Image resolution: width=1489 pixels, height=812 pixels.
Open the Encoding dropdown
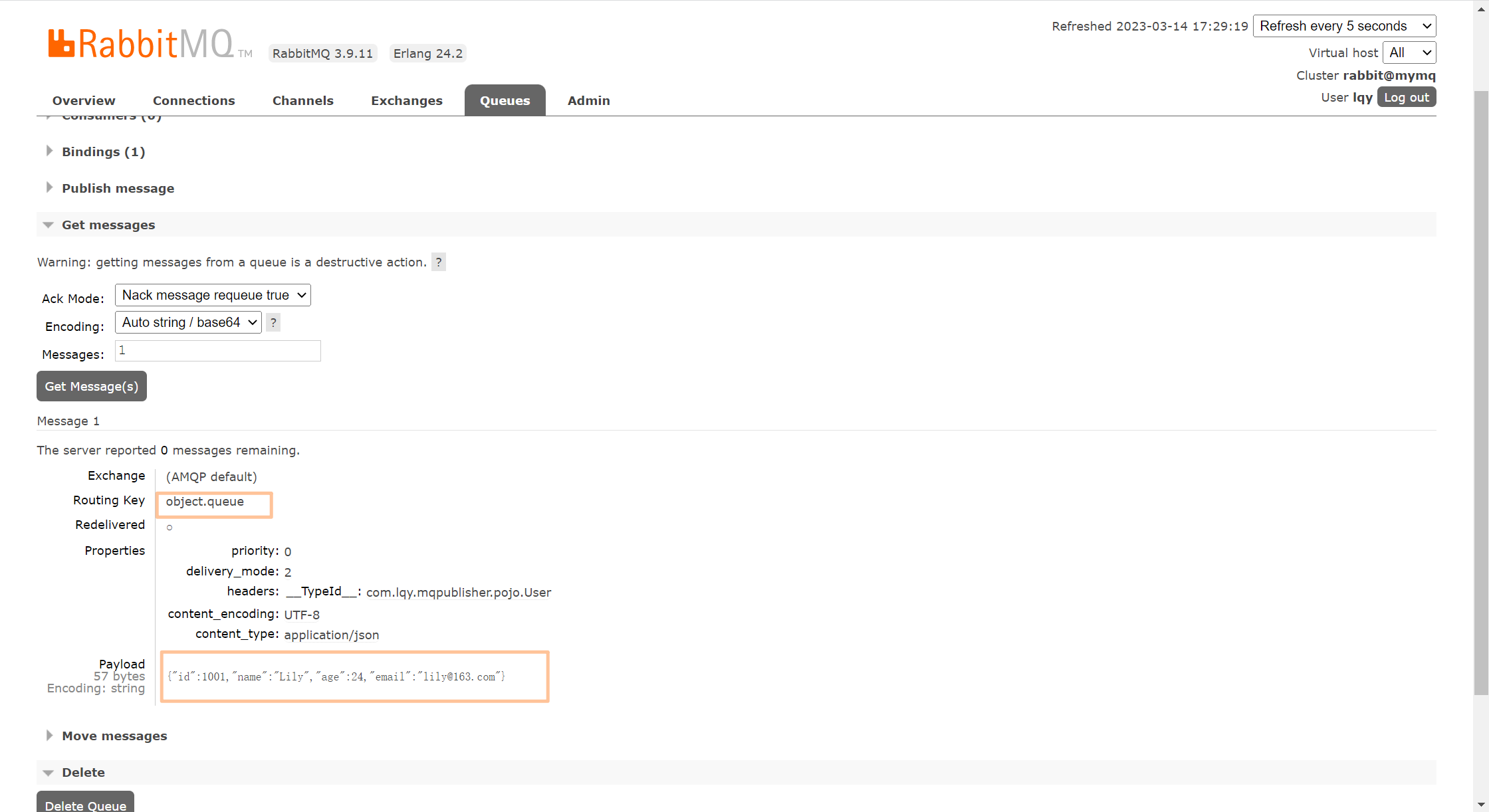point(188,322)
